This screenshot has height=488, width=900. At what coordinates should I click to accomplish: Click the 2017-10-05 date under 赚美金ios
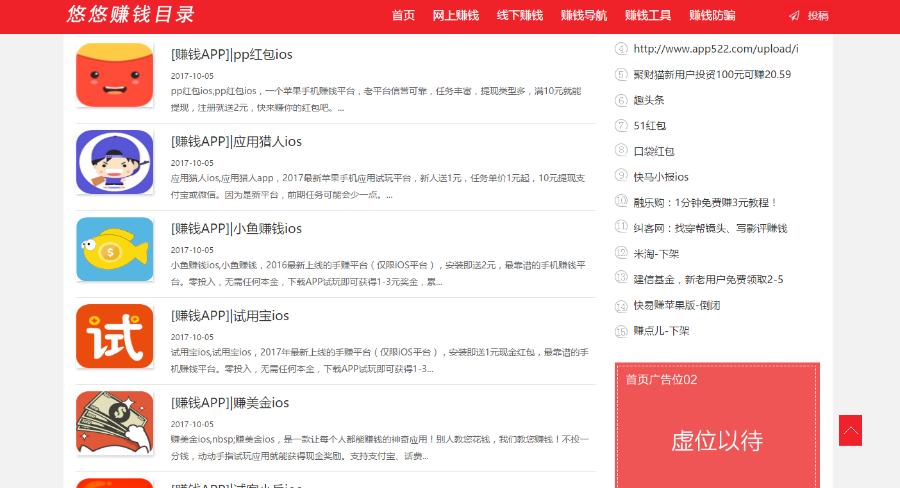[192, 424]
